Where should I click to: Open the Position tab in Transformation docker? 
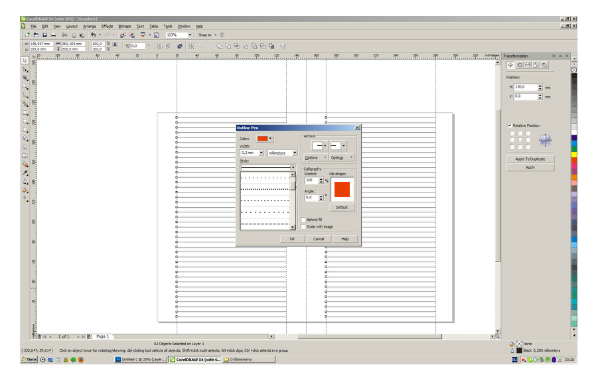[x=511, y=65]
